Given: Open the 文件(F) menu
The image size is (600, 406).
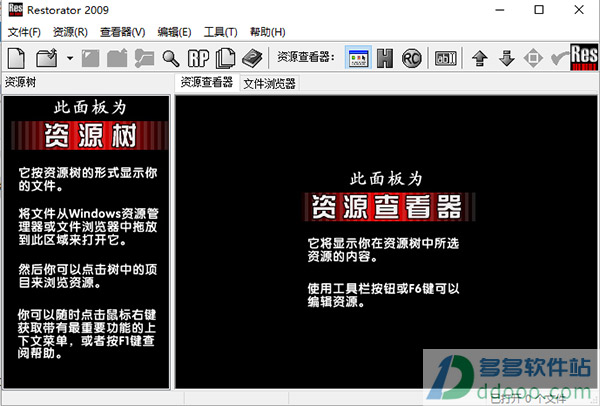Looking at the screenshot, I should [24, 32].
